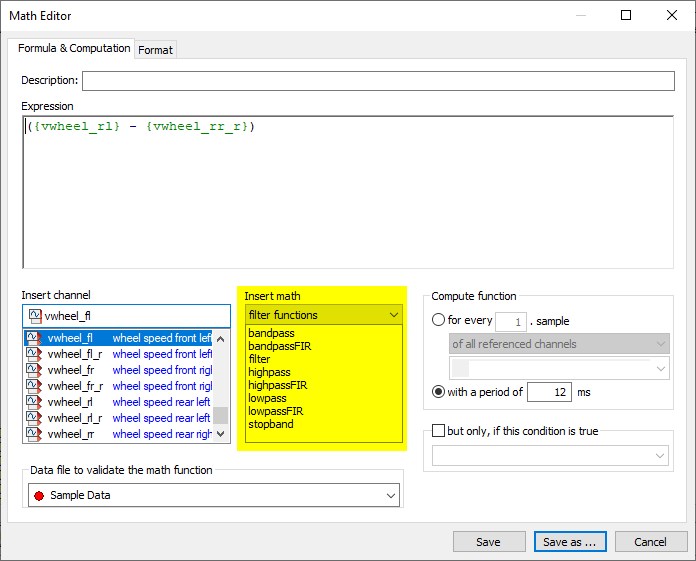Viewport: 696px width, 561px height.
Task: Click {vwheel_rl} in the expression
Action: (77, 126)
